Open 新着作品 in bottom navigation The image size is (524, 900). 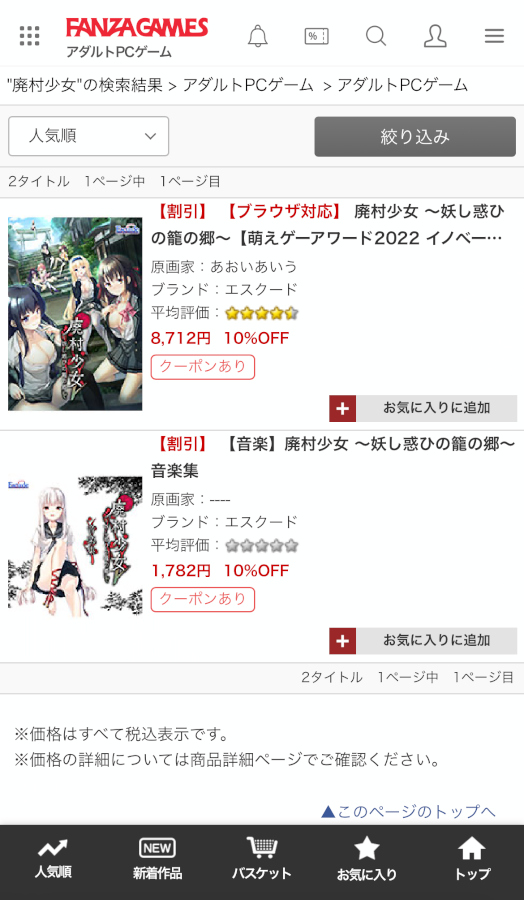coord(157,859)
